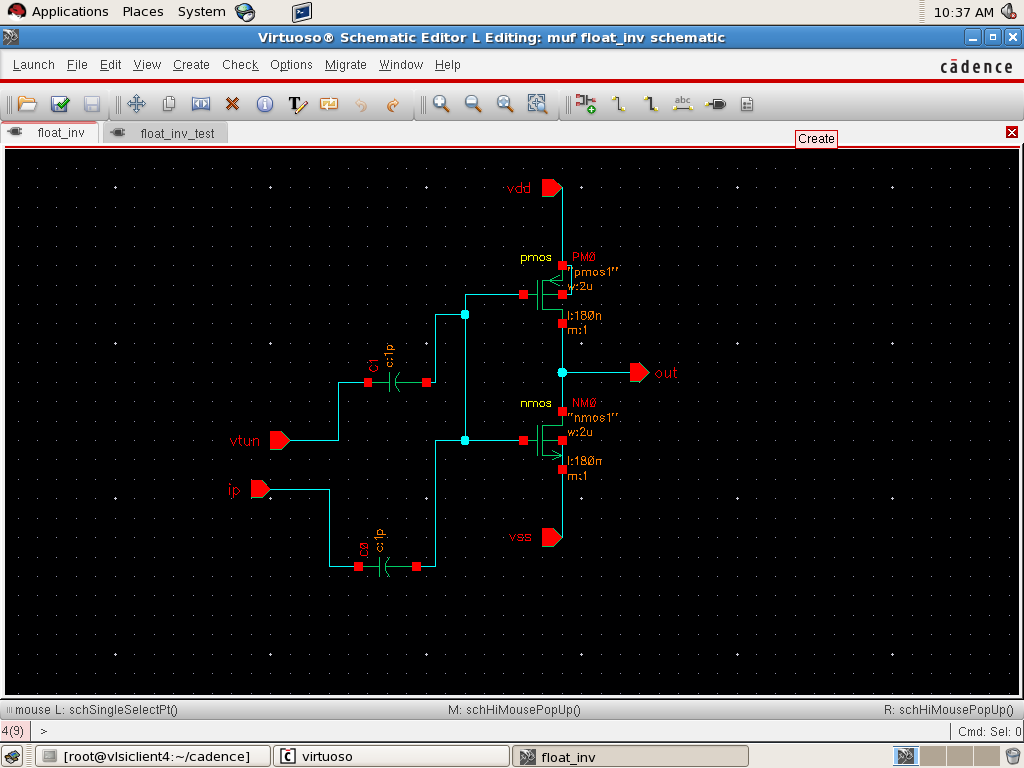Image resolution: width=1024 pixels, height=768 pixels.
Task: Click the show desktop icon in bottom panel
Action: pyautogui.click(x=13, y=756)
